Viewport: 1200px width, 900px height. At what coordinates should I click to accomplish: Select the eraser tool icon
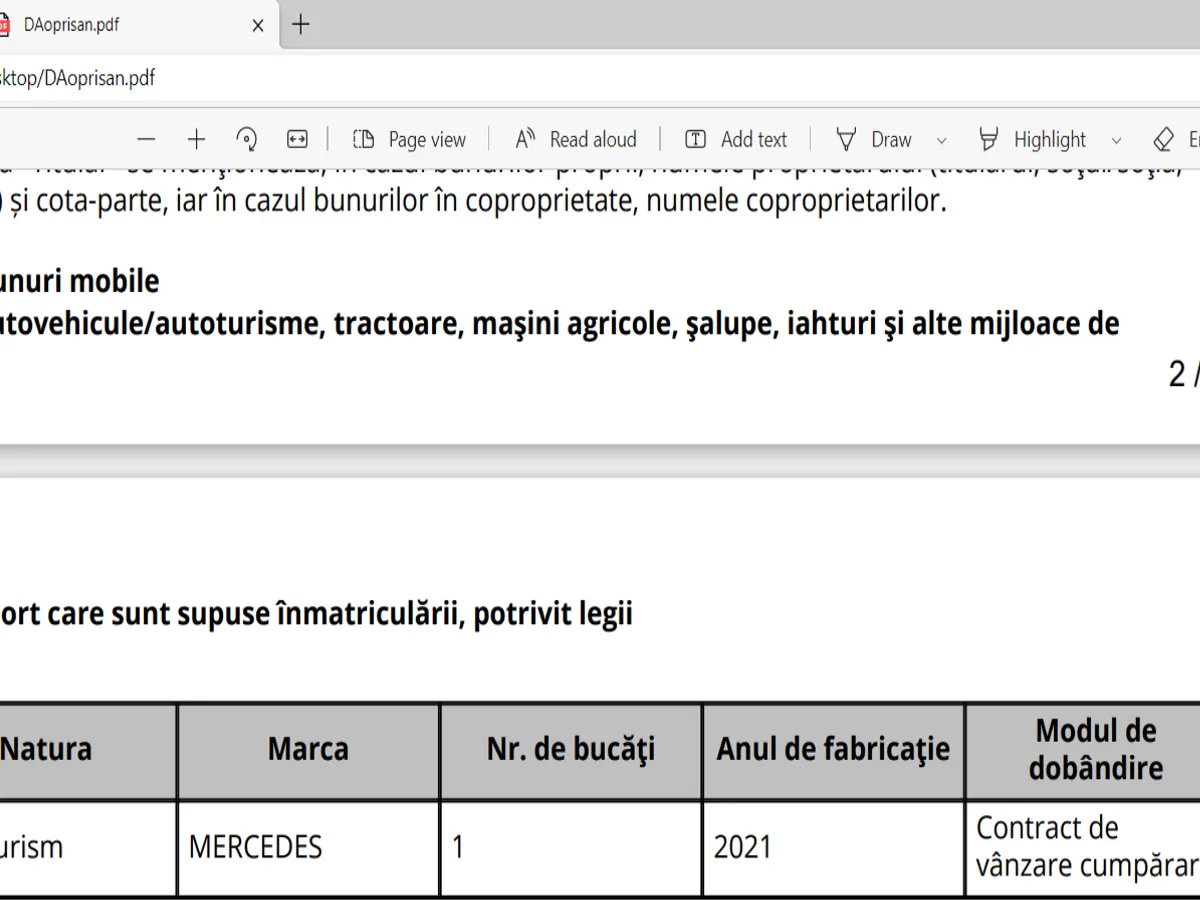1164,140
